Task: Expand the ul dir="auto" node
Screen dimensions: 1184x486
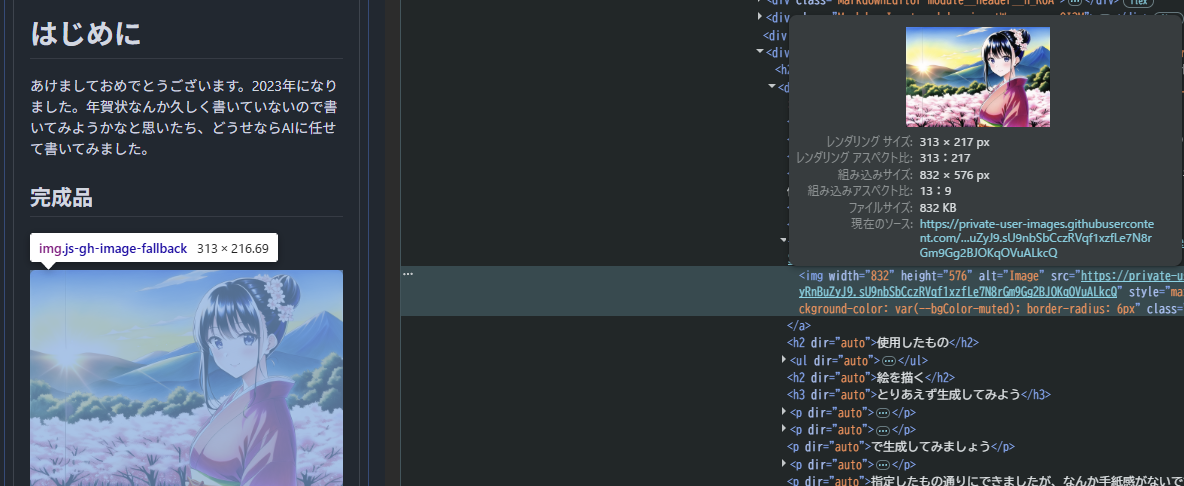Action: point(784,360)
